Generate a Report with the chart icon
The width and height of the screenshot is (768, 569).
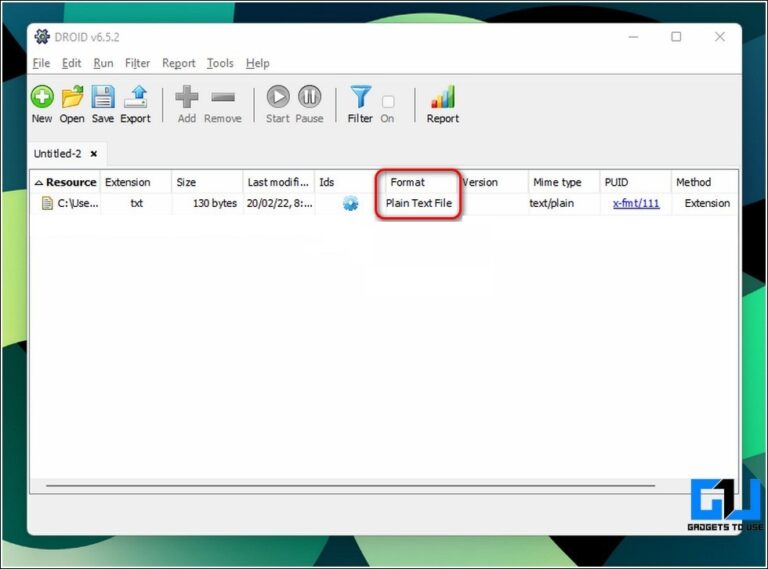443,96
